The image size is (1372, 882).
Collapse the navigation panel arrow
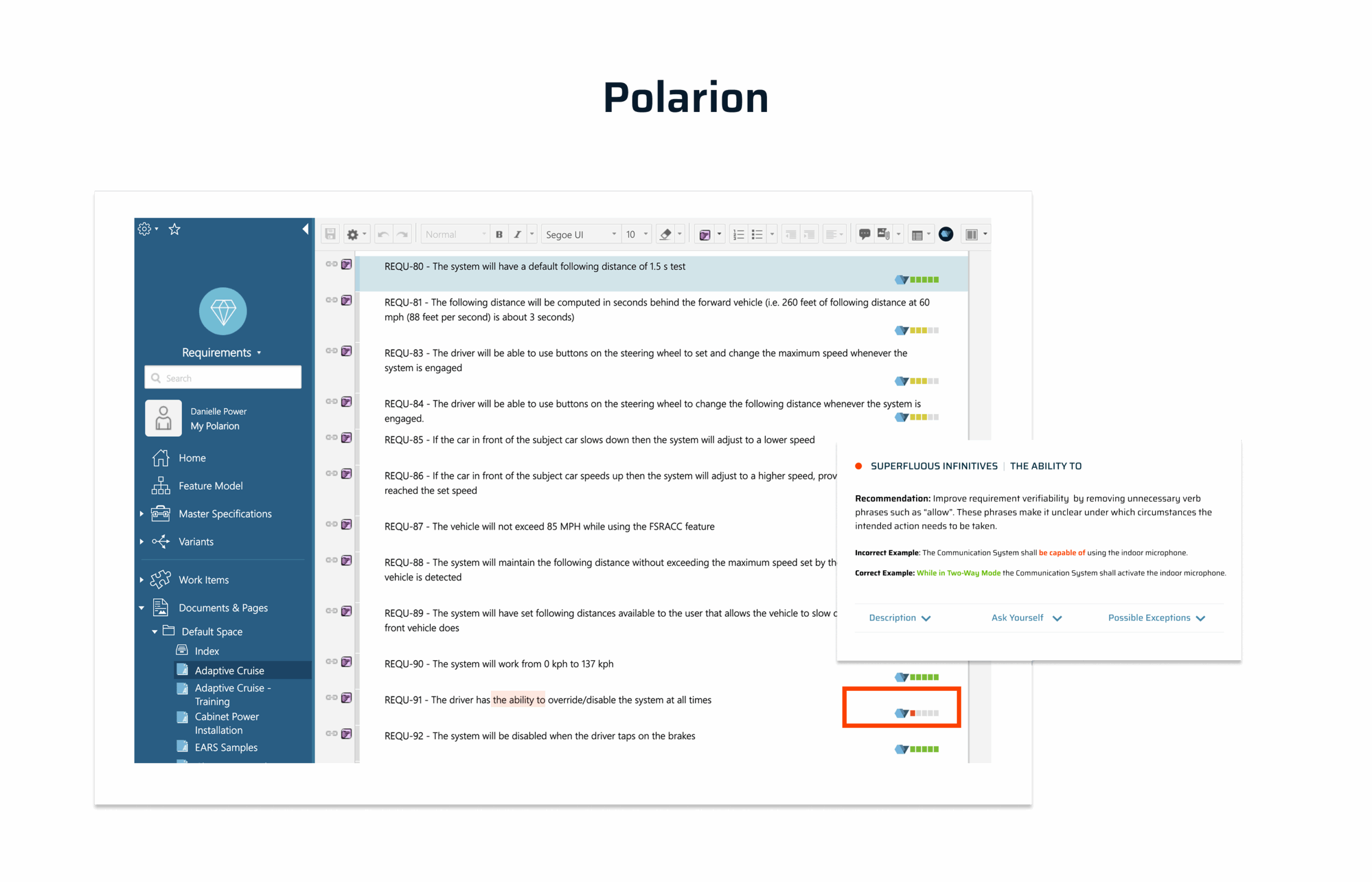point(305,229)
